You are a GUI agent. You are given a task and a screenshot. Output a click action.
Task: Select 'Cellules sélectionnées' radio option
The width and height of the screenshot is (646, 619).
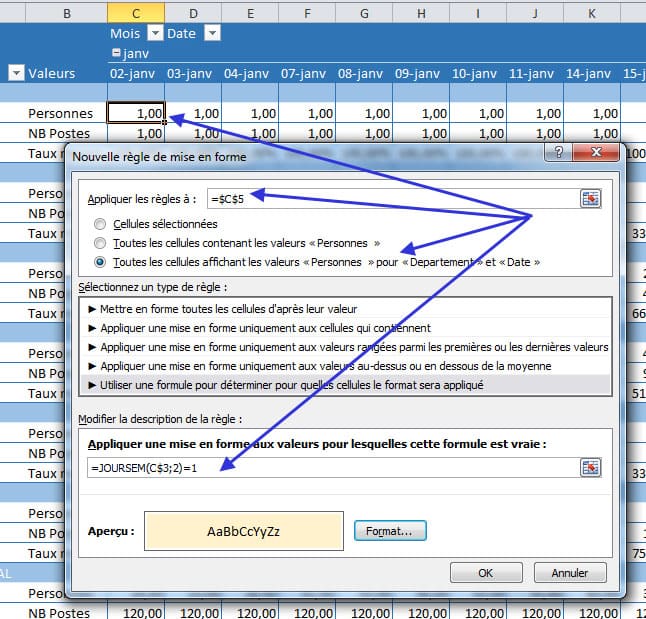(100, 224)
